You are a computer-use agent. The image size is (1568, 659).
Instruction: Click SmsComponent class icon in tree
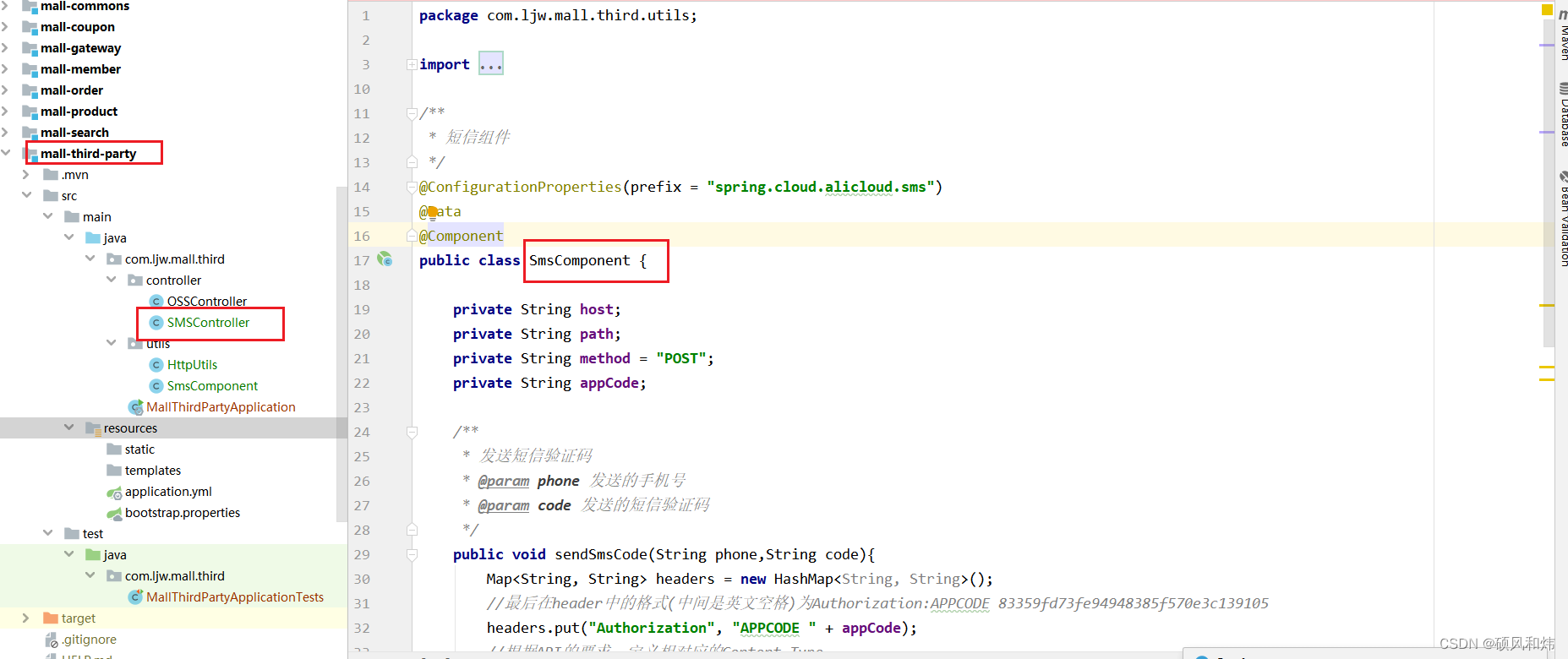pyautogui.click(x=156, y=386)
